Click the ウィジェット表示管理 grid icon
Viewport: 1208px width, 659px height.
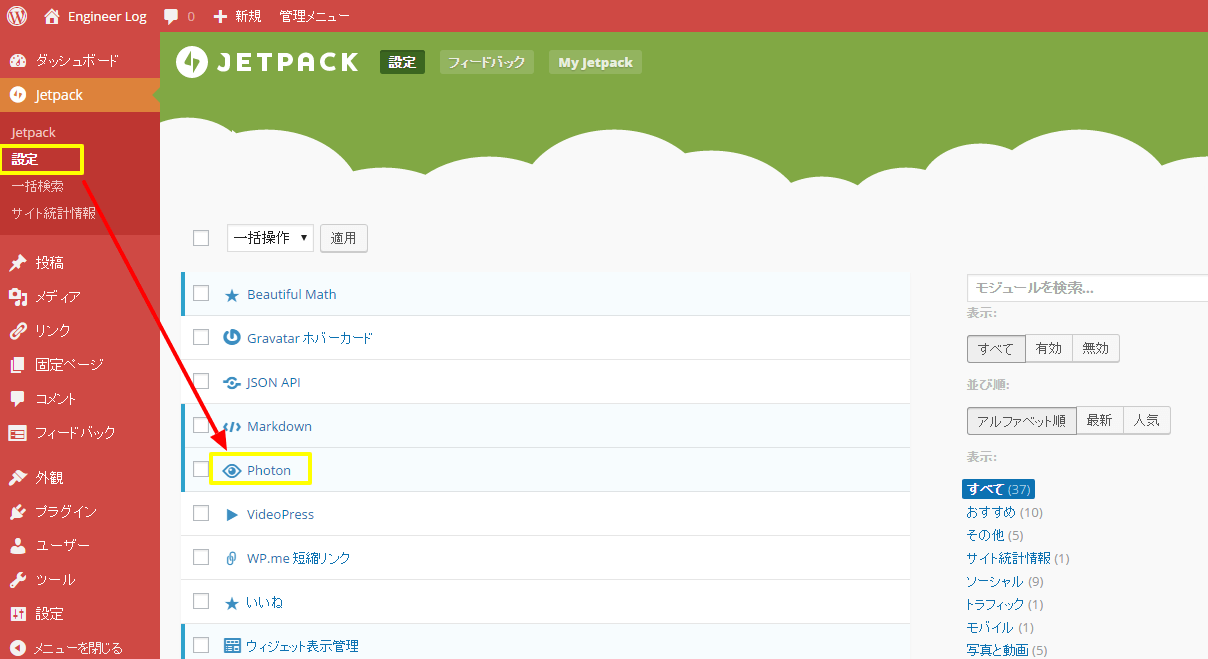point(232,646)
